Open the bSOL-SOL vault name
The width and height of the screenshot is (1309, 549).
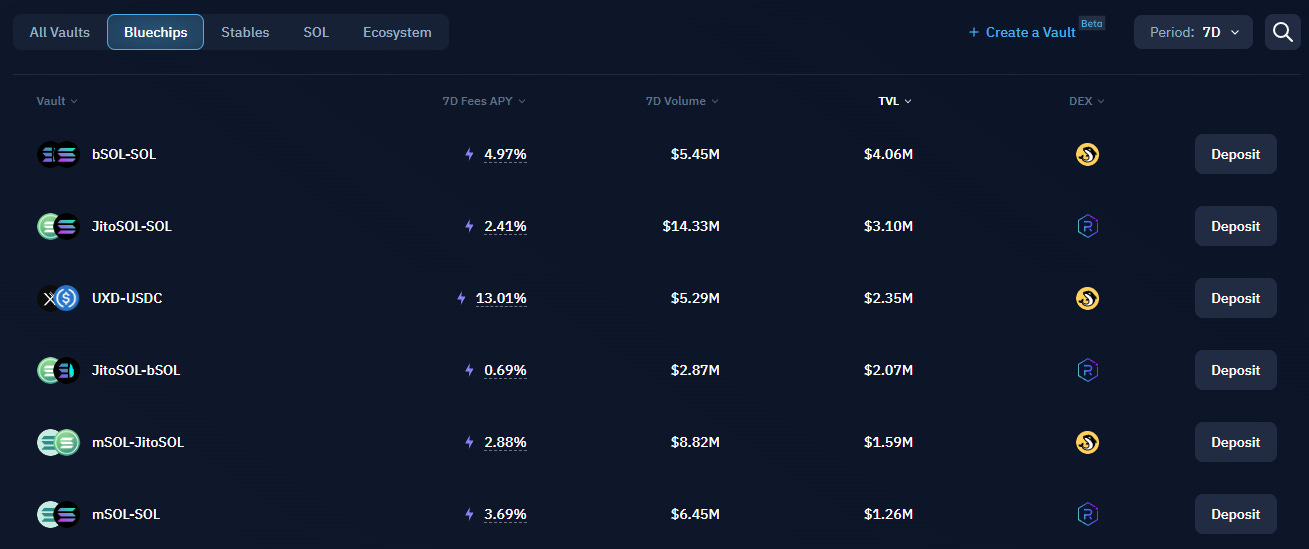click(x=124, y=155)
